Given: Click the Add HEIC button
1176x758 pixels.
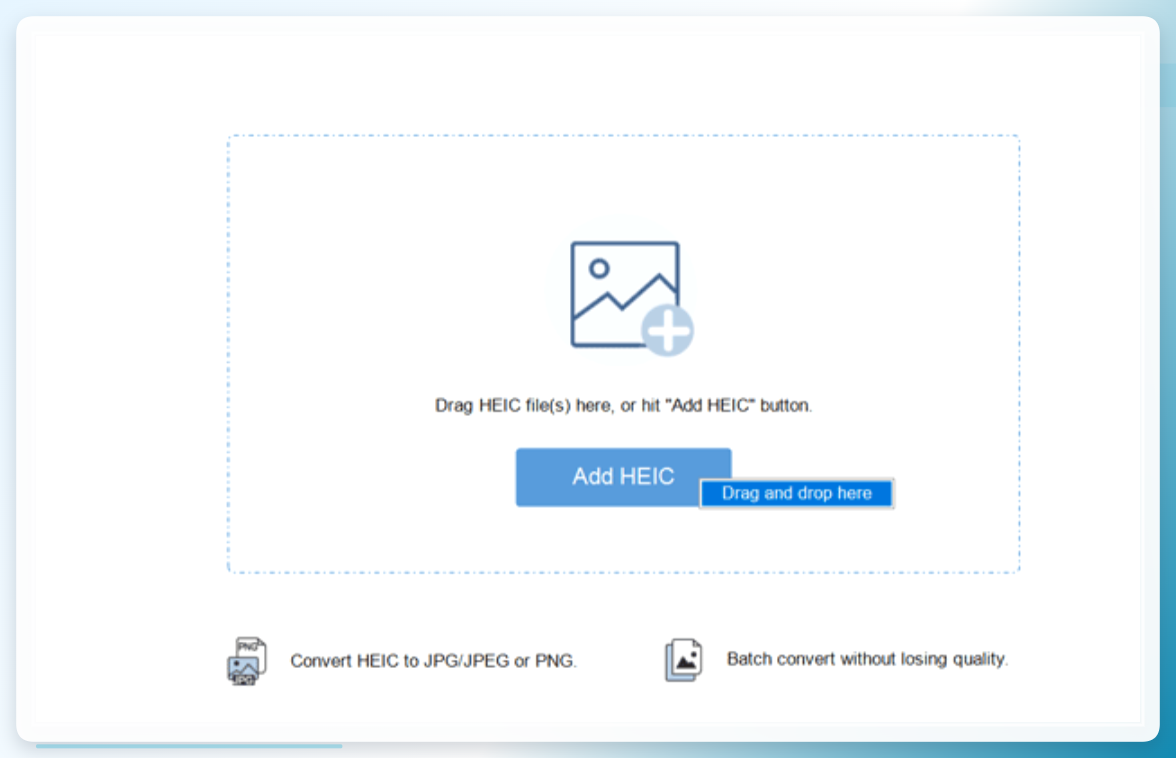Looking at the screenshot, I should point(623,477).
